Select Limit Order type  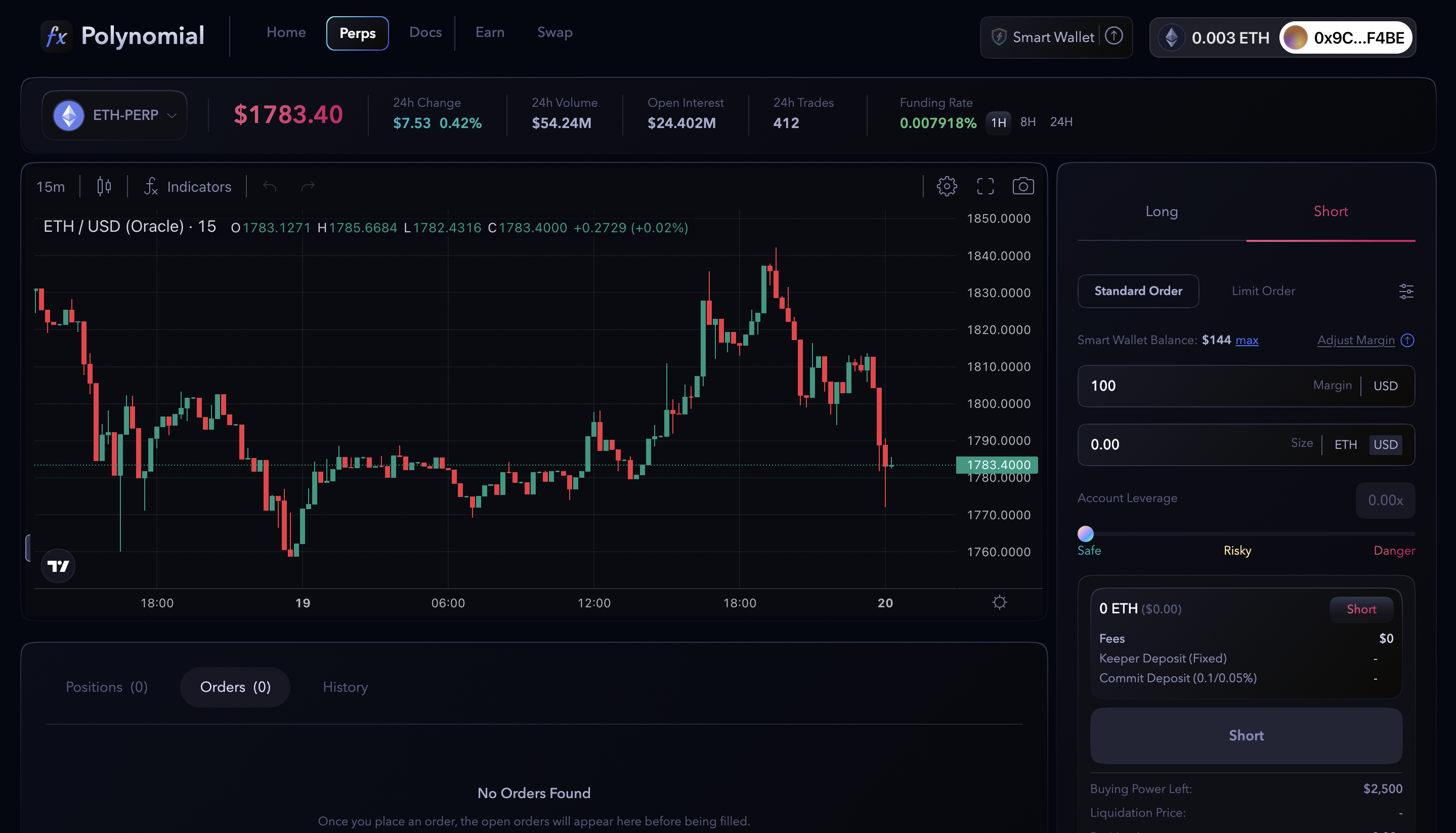click(x=1263, y=290)
